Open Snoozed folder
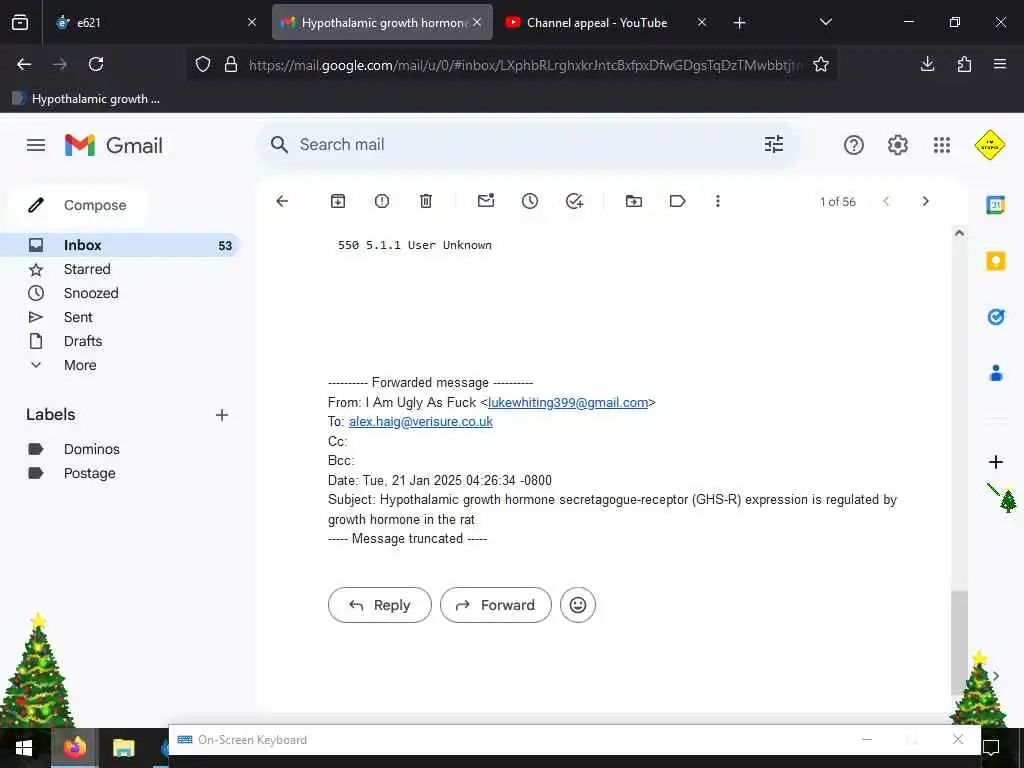 91,293
